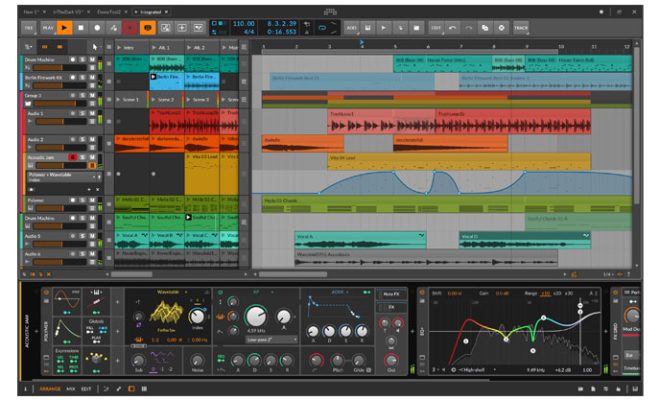Open the TRACK menu button

[521, 28]
